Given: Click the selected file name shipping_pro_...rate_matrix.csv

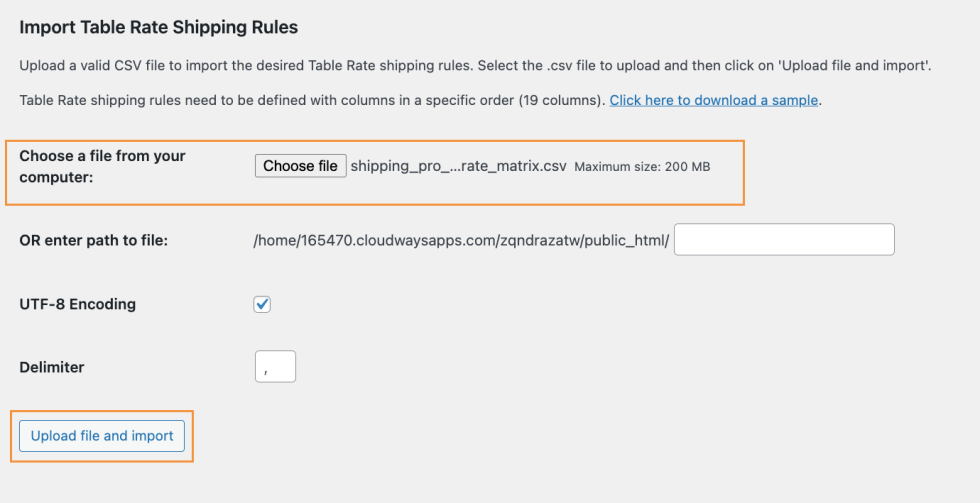Looking at the screenshot, I should [x=458, y=166].
